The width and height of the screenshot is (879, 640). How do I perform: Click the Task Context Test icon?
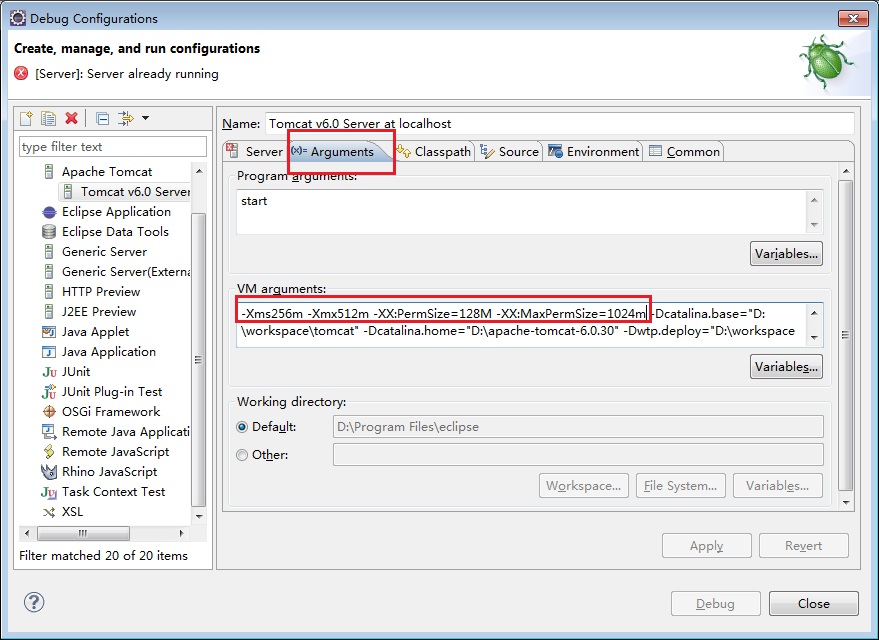coord(49,492)
